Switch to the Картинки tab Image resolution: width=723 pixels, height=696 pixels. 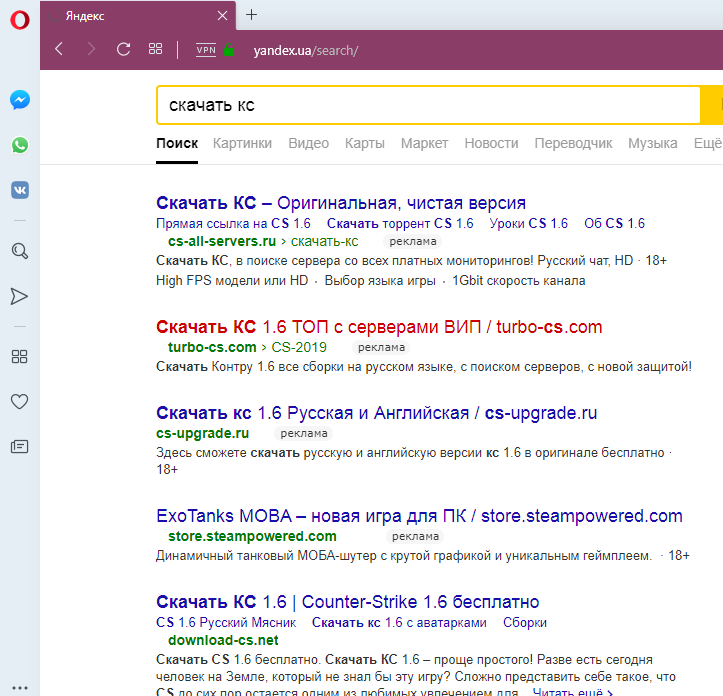243,143
